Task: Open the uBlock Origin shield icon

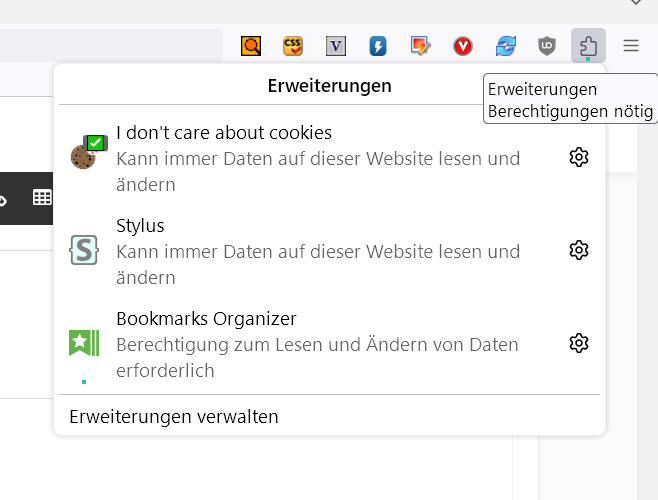Action: [546, 46]
